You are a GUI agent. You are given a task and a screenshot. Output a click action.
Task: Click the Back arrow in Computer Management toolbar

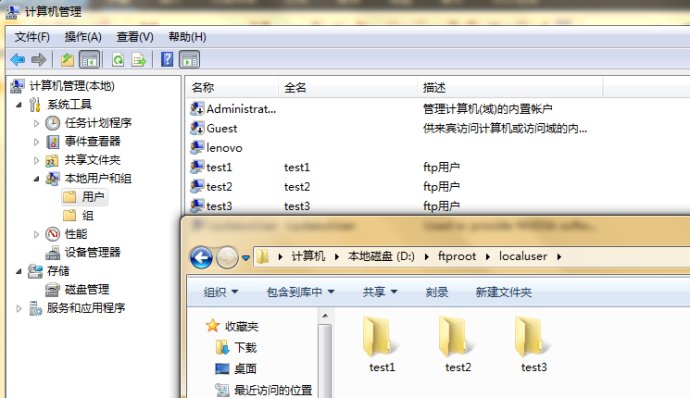(18, 59)
